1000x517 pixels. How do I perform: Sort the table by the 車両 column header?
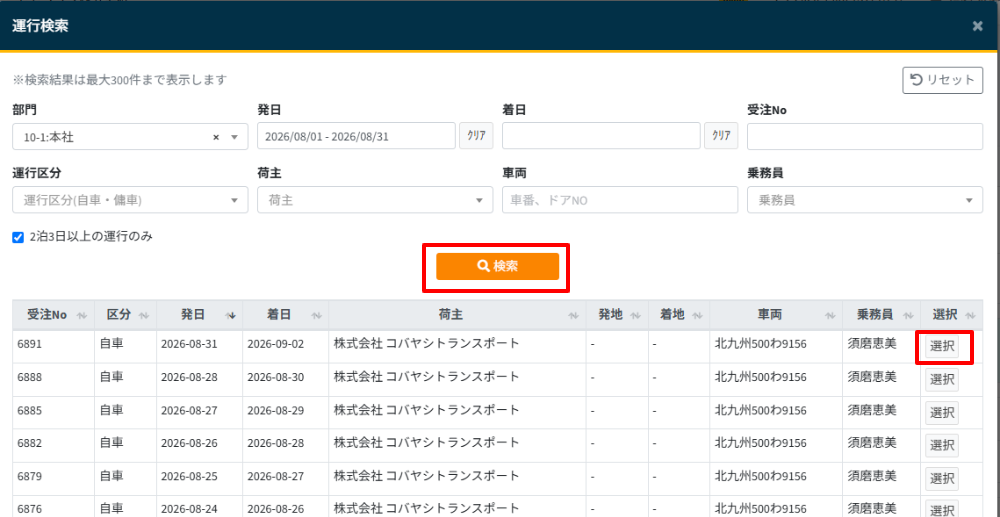pyautogui.click(x=775, y=315)
